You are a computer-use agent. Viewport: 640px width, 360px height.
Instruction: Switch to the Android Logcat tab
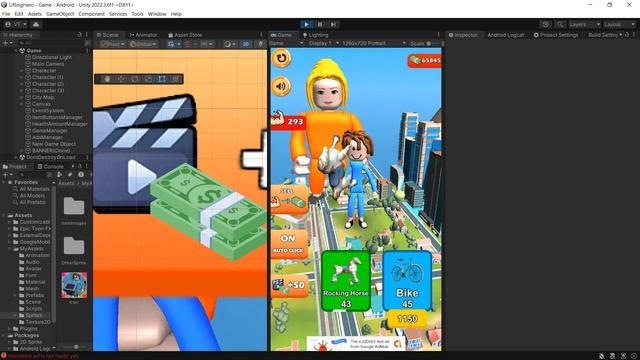505,35
